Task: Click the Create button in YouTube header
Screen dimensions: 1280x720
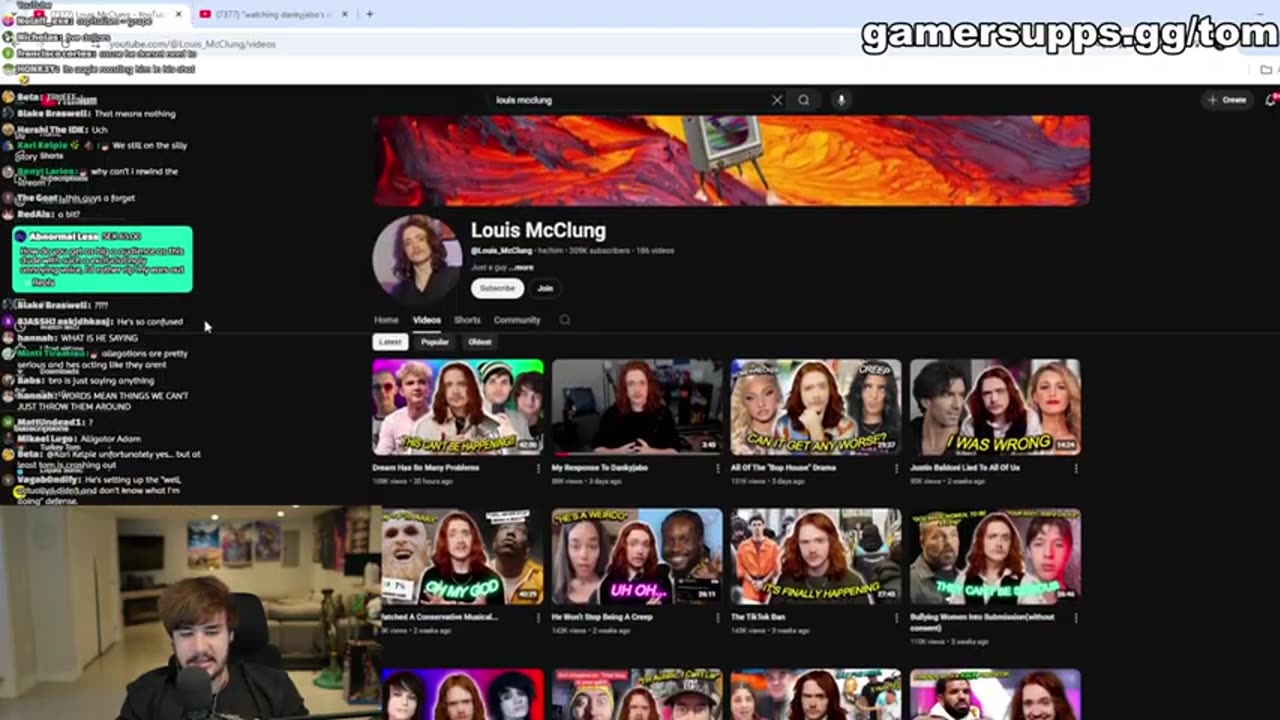Action: pos(1227,100)
